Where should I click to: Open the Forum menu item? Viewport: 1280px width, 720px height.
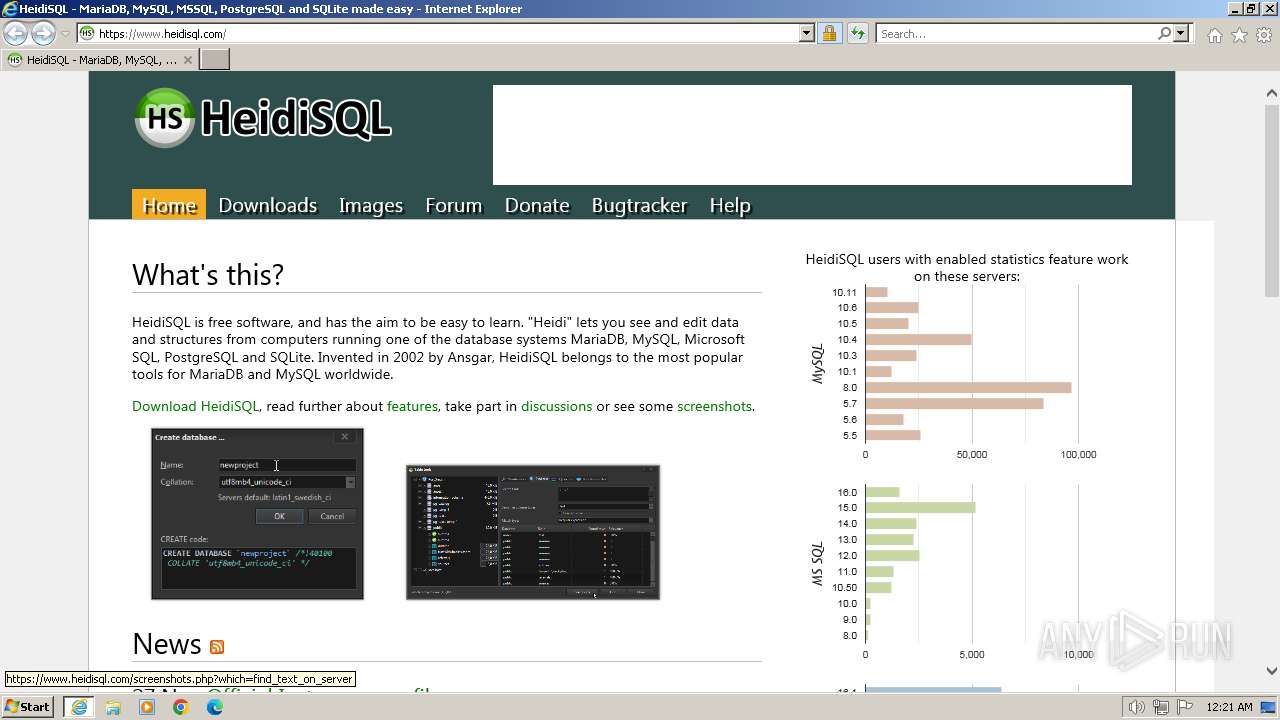453,205
